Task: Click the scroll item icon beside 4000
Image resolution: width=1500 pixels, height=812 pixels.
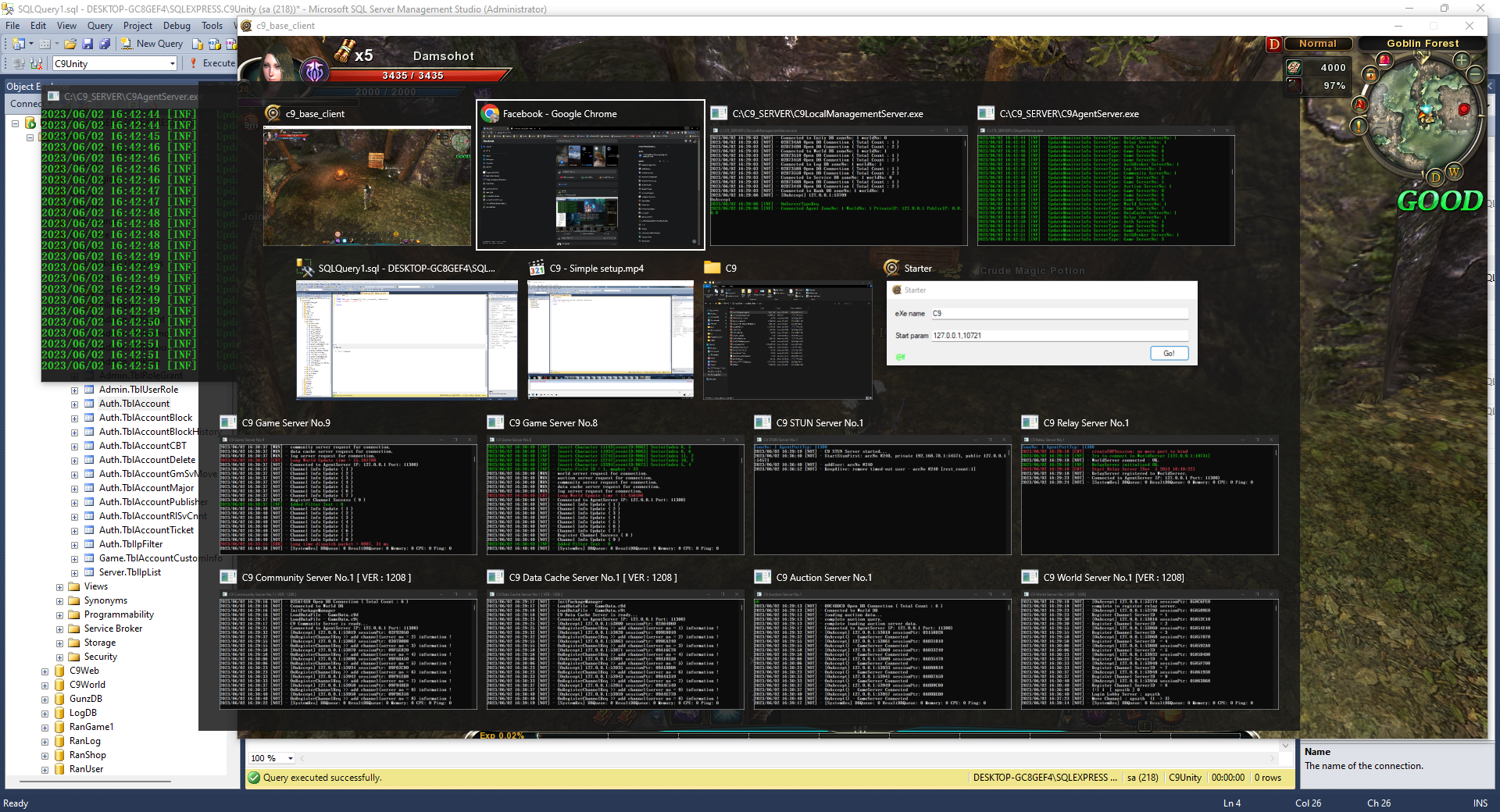Action: (1295, 67)
